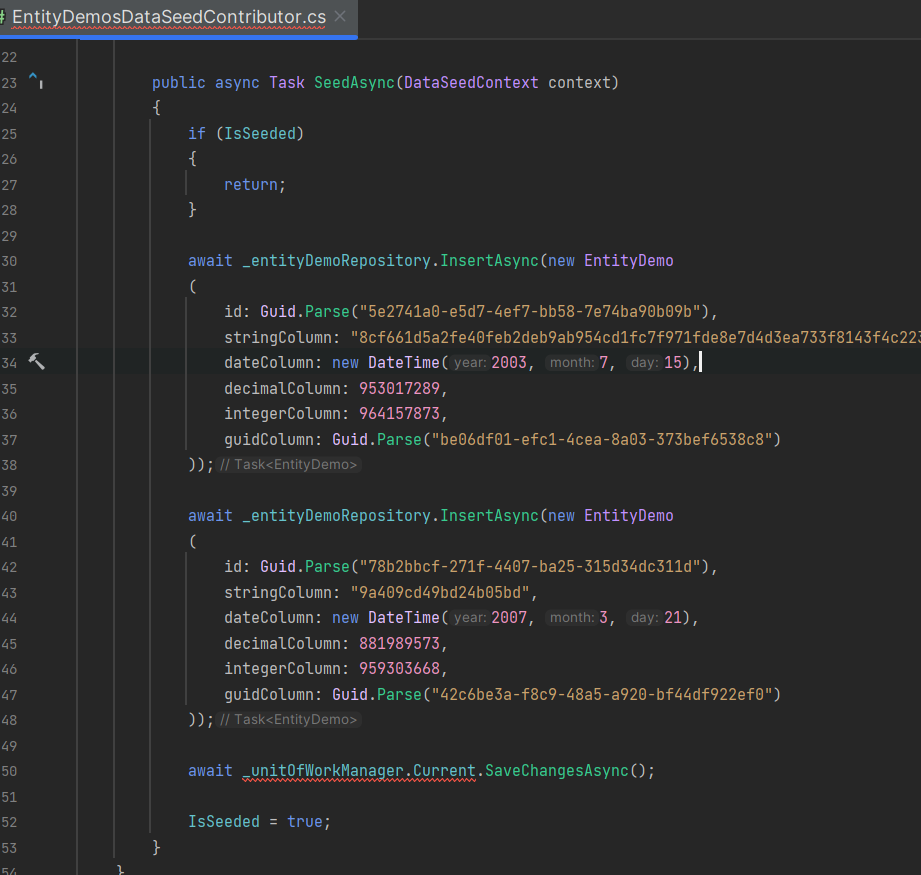Click the first Task<EntityDemo> inlay hint on line 38
Screen dimensions: 921x875
[x=289, y=465]
